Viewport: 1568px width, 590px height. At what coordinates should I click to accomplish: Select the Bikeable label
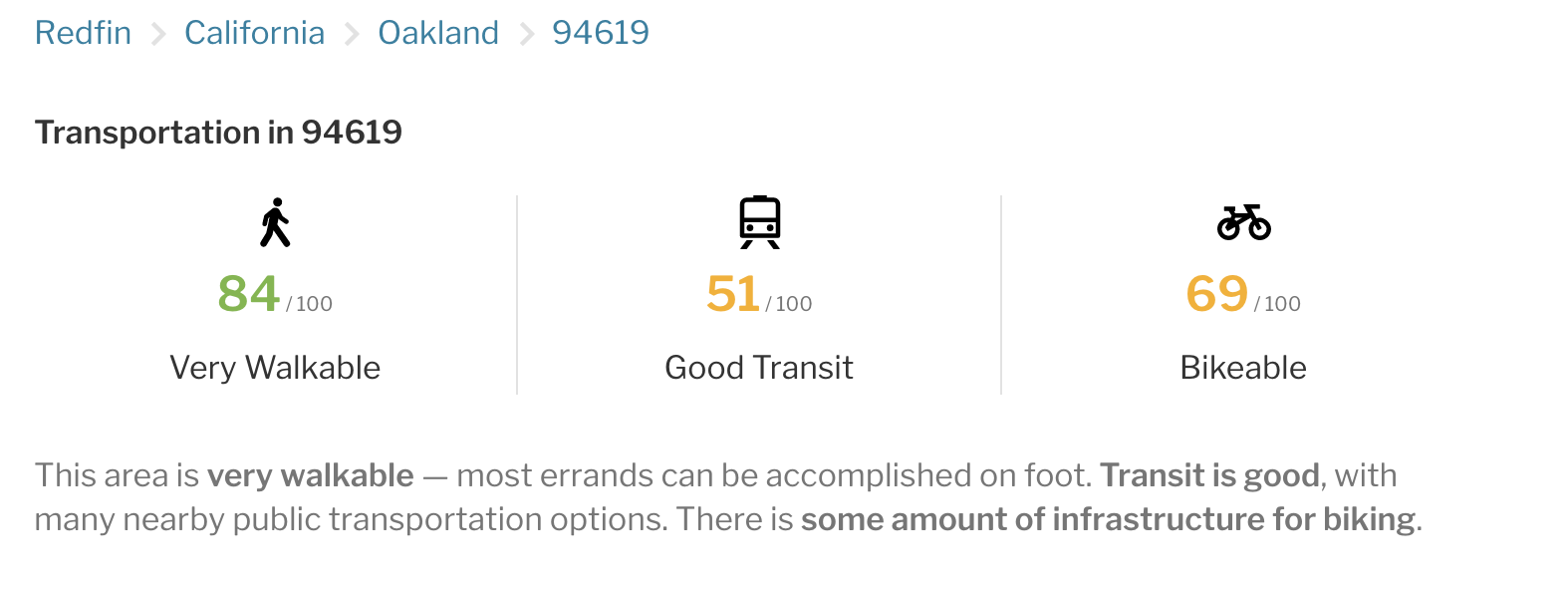[1243, 368]
